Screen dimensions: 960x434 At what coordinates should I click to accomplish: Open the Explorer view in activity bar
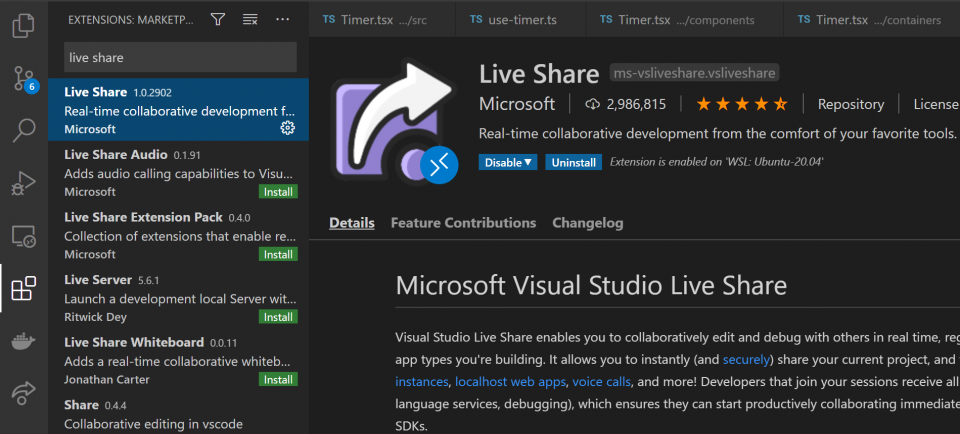[x=23, y=26]
